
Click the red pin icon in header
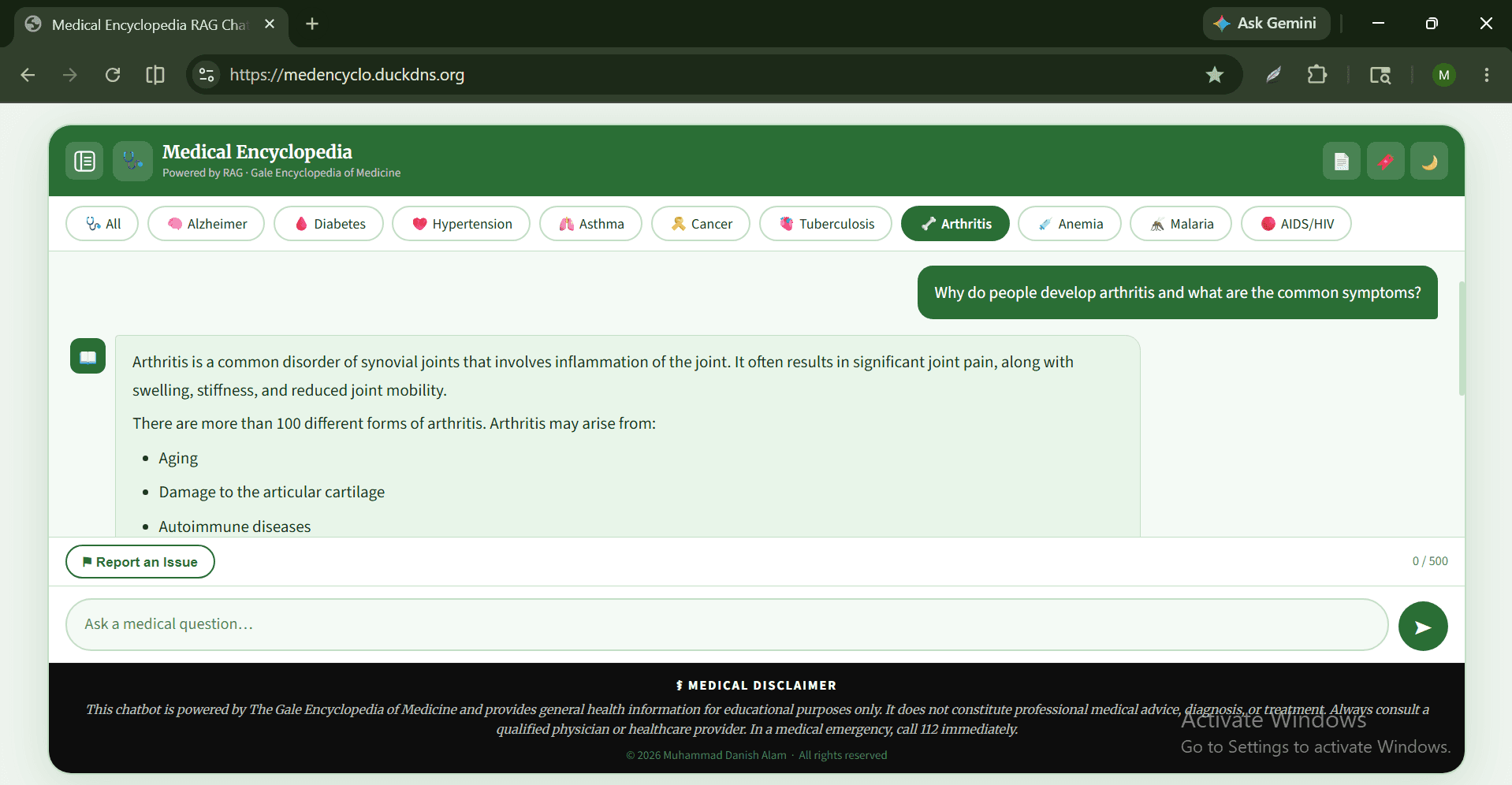tap(1385, 162)
